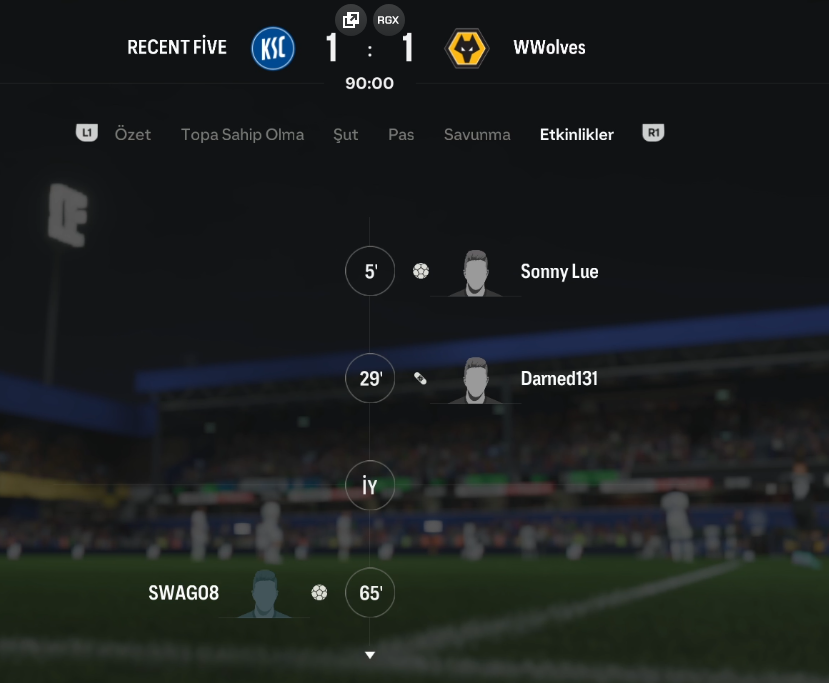
Task: Click the KSC club crest
Action: pos(273,48)
